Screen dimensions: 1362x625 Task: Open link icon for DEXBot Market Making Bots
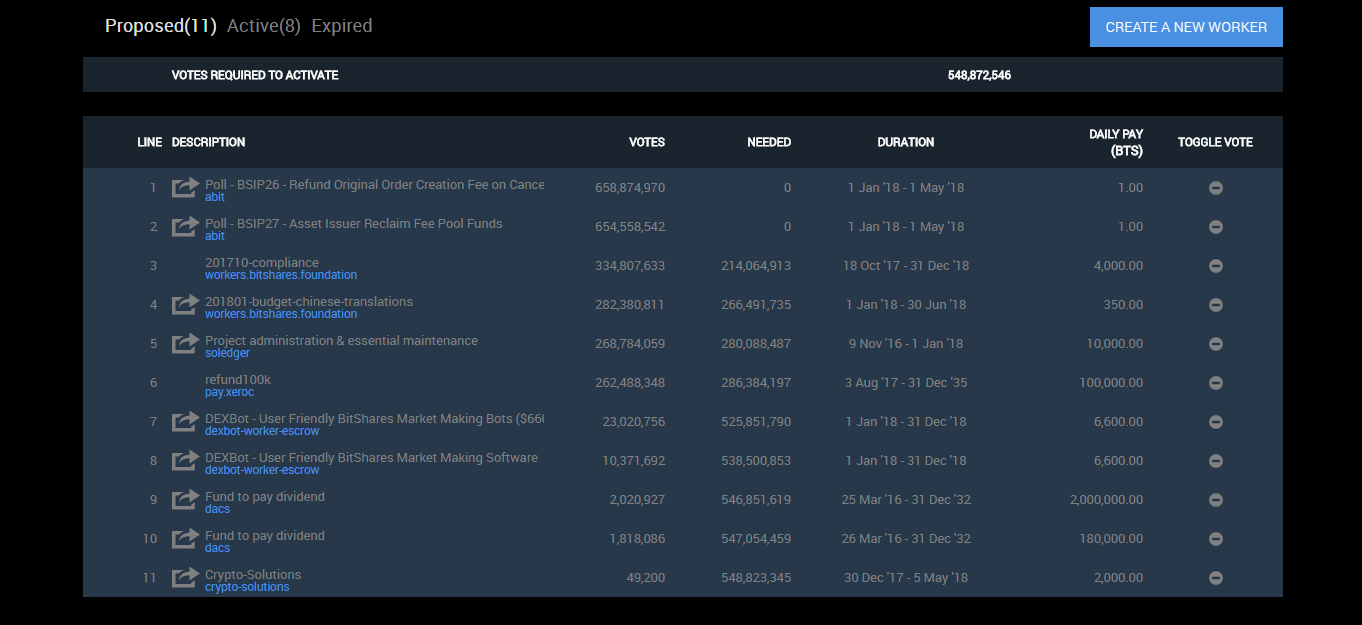click(185, 421)
